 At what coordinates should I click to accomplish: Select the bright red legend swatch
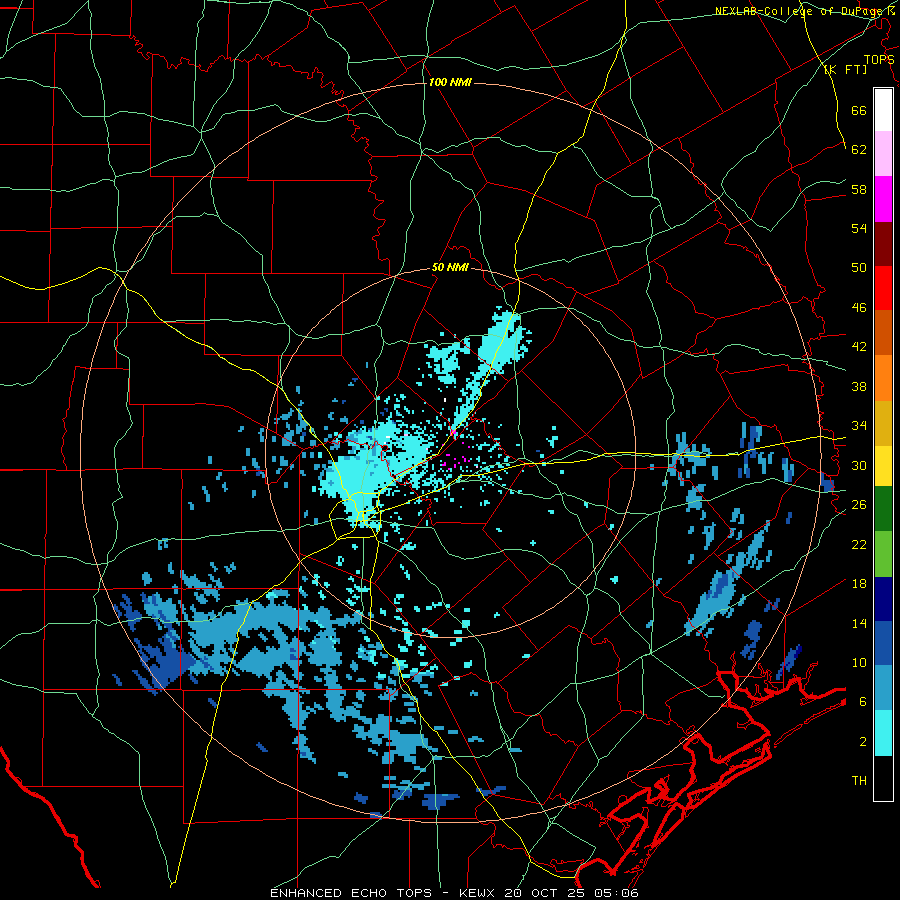[x=883, y=288]
